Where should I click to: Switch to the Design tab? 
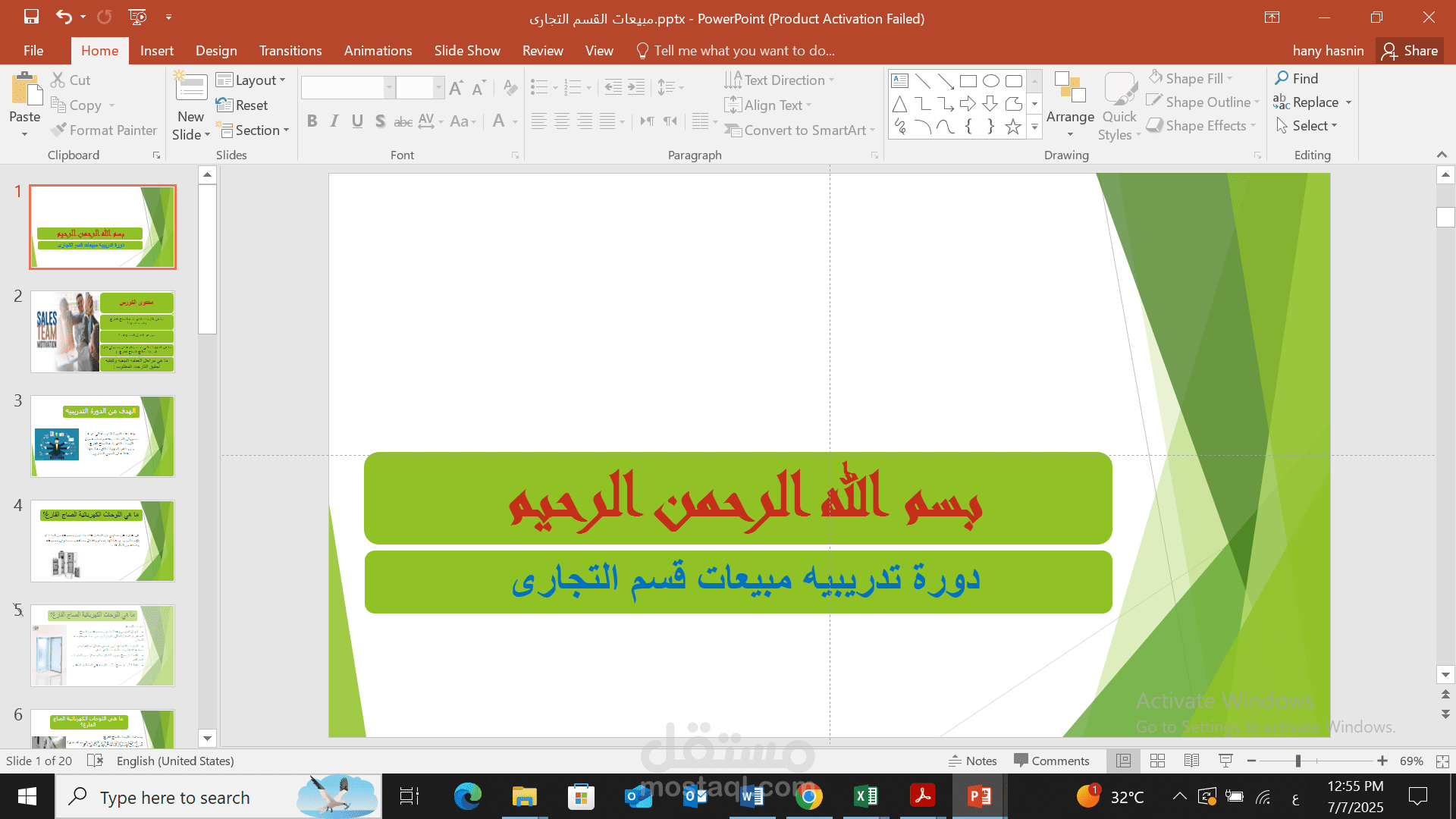tap(216, 51)
